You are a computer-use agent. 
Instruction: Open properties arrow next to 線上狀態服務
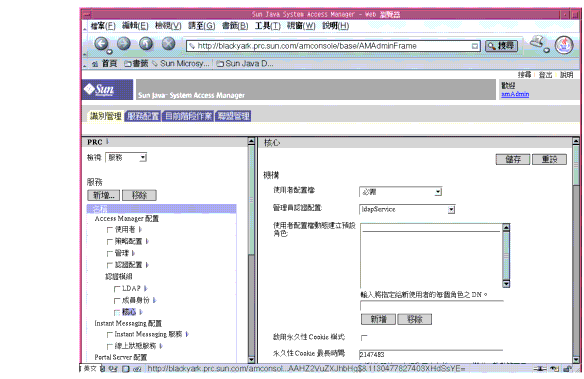pyautogui.click(x=161, y=346)
